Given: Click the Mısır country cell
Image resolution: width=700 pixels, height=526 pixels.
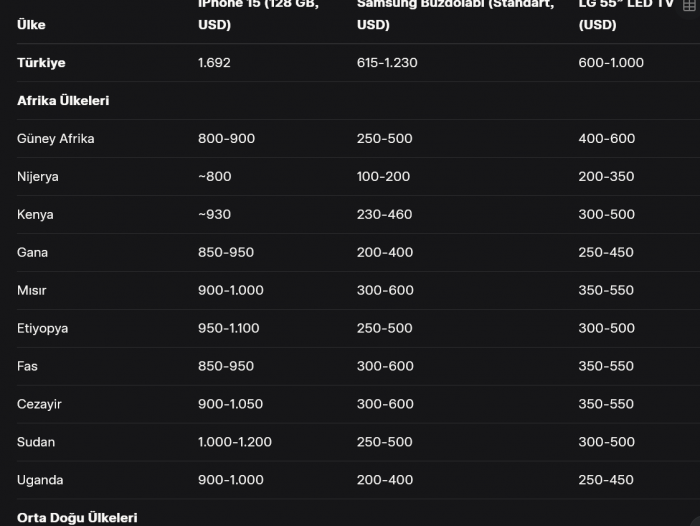Looking at the screenshot, I should pos(32,290).
